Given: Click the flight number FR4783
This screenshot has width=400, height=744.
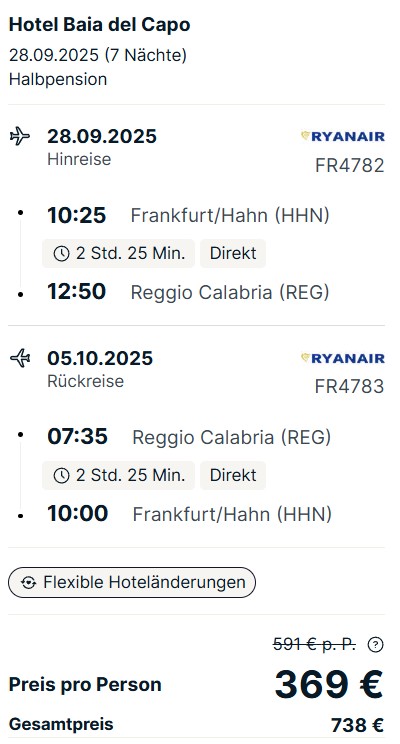Looking at the screenshot, I should [350, 387].
